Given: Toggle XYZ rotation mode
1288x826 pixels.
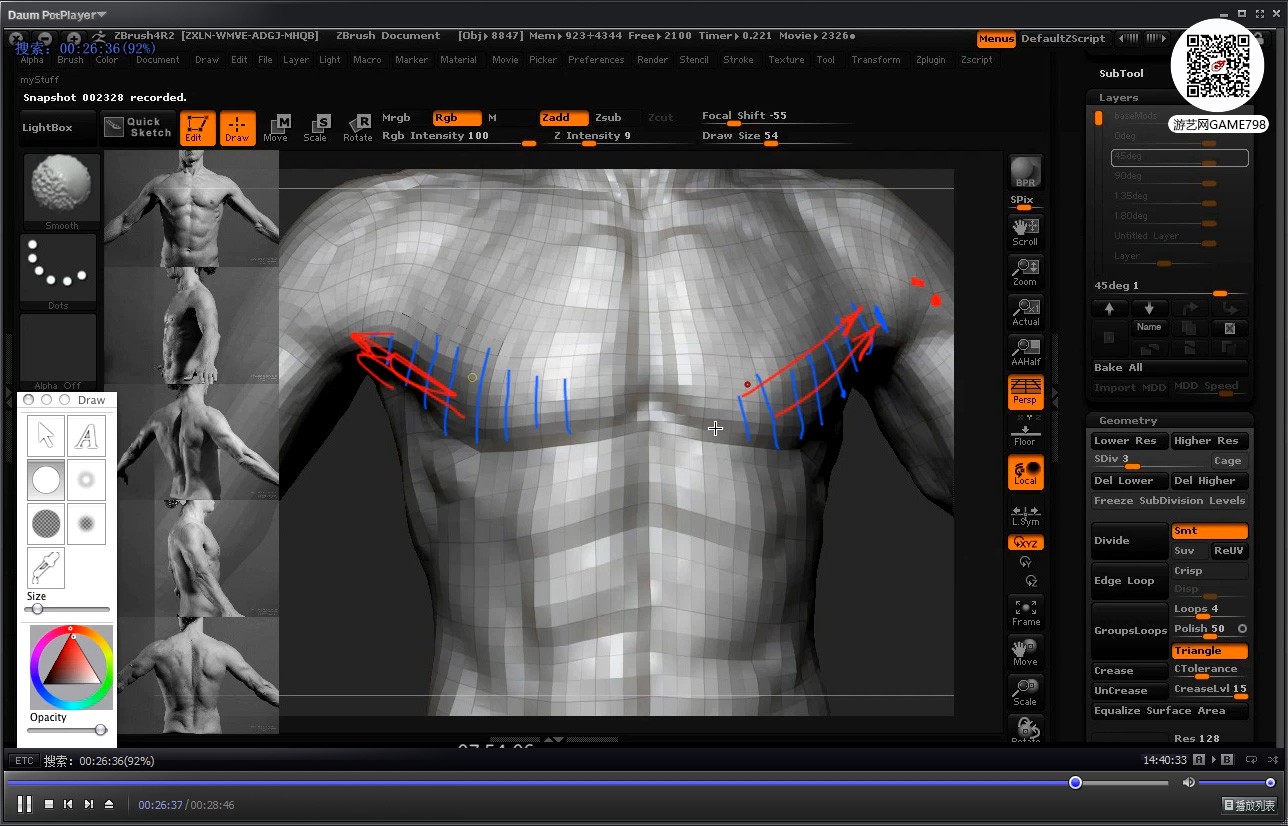Looking at the screenshot, I should (1025, 543).
